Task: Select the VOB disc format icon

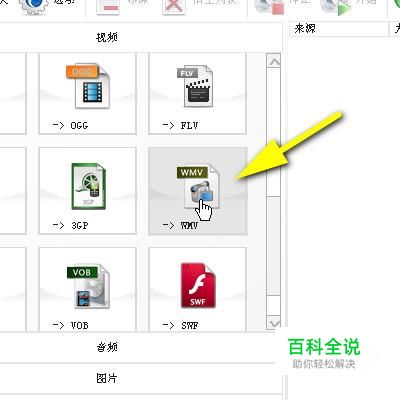Action: click(x=88, y=286)
